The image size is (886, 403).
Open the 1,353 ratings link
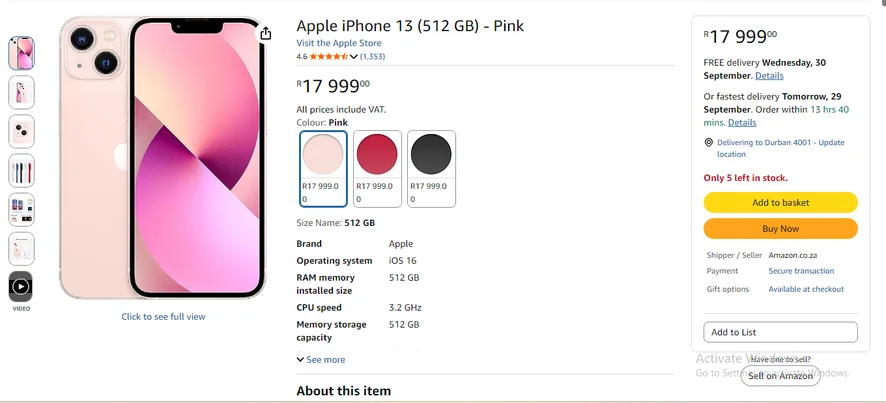tap(373, 57)
